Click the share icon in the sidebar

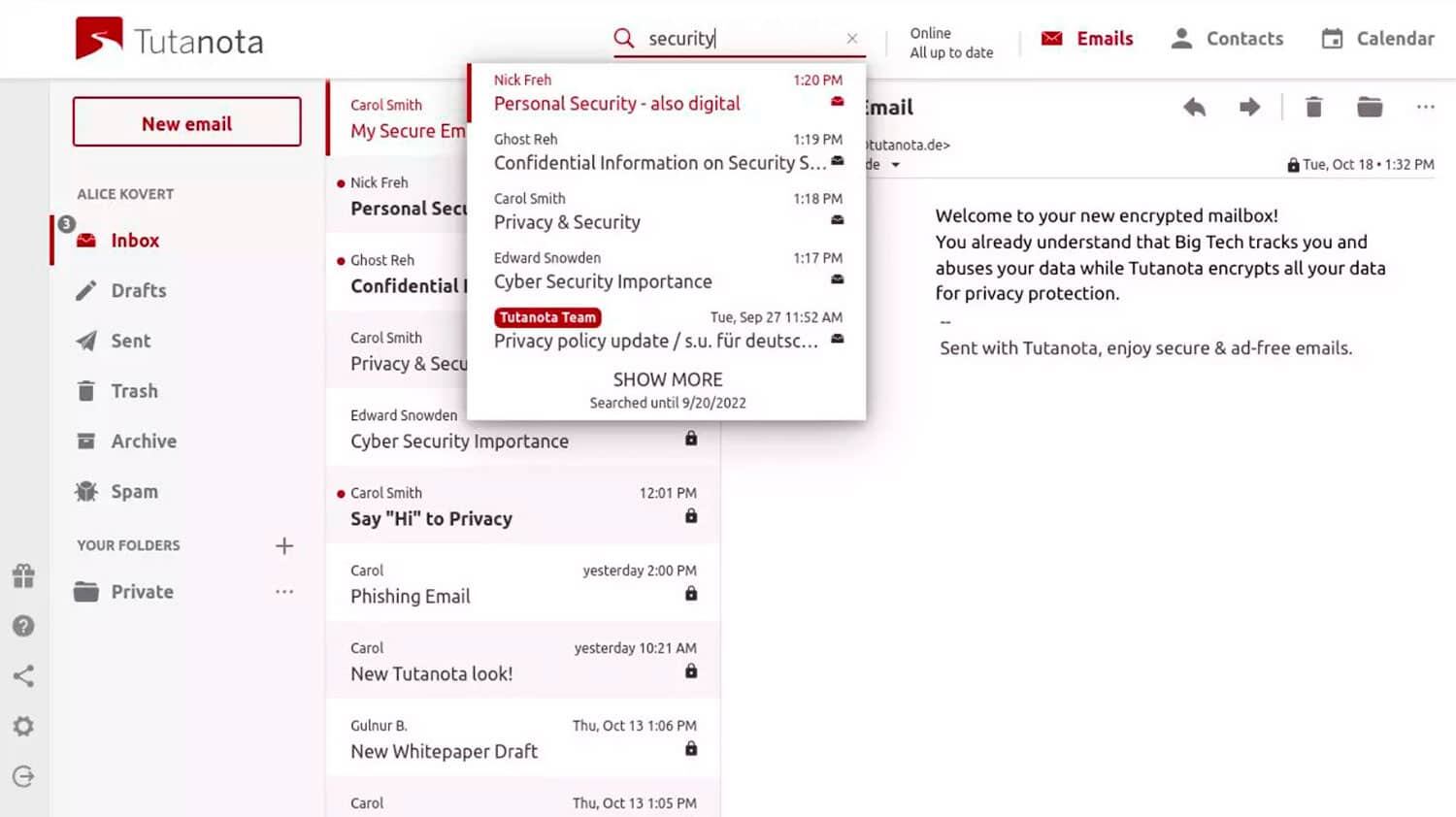(x=23, y=675)
